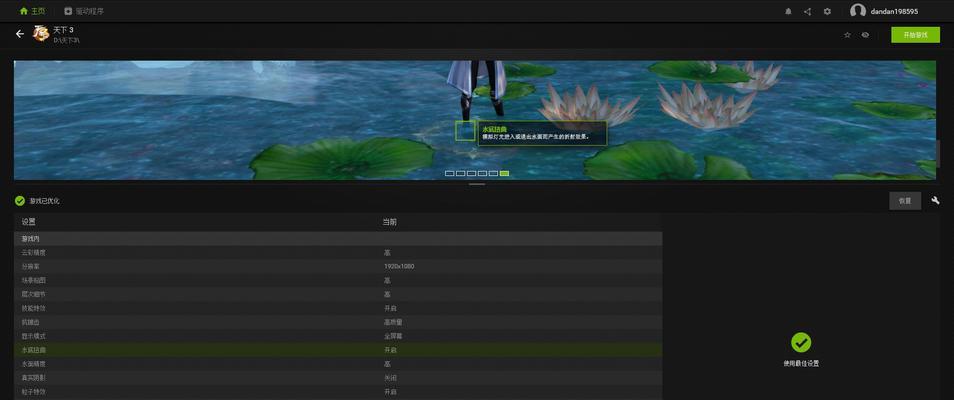Click the 天下 3 game logo icon
The image size is (954, 400).
[40, 34]
